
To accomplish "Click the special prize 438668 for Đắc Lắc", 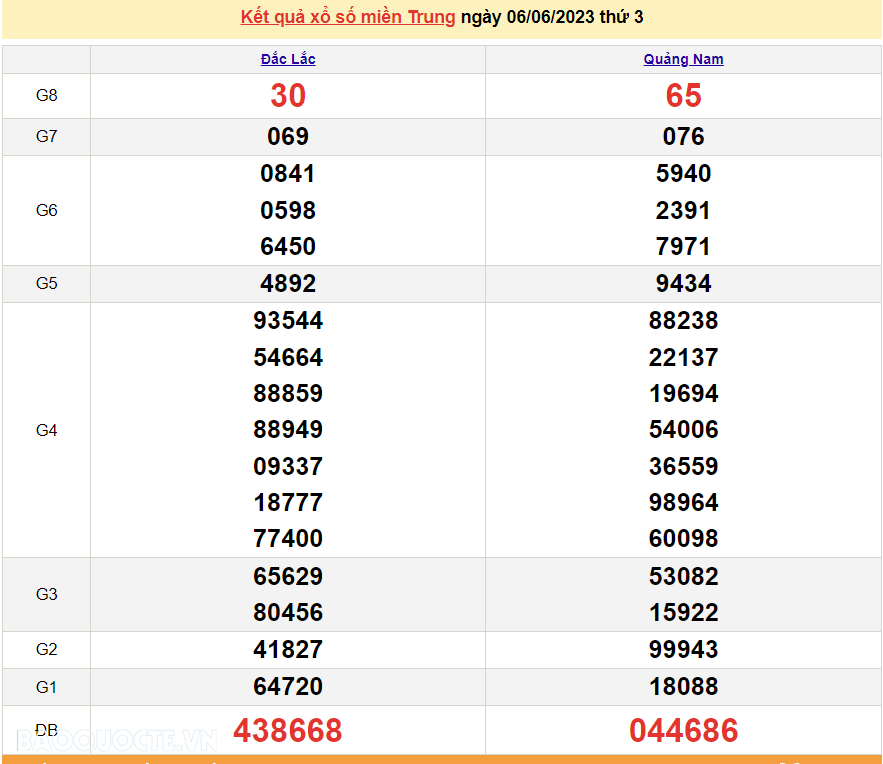I will (x=287, y=731).
